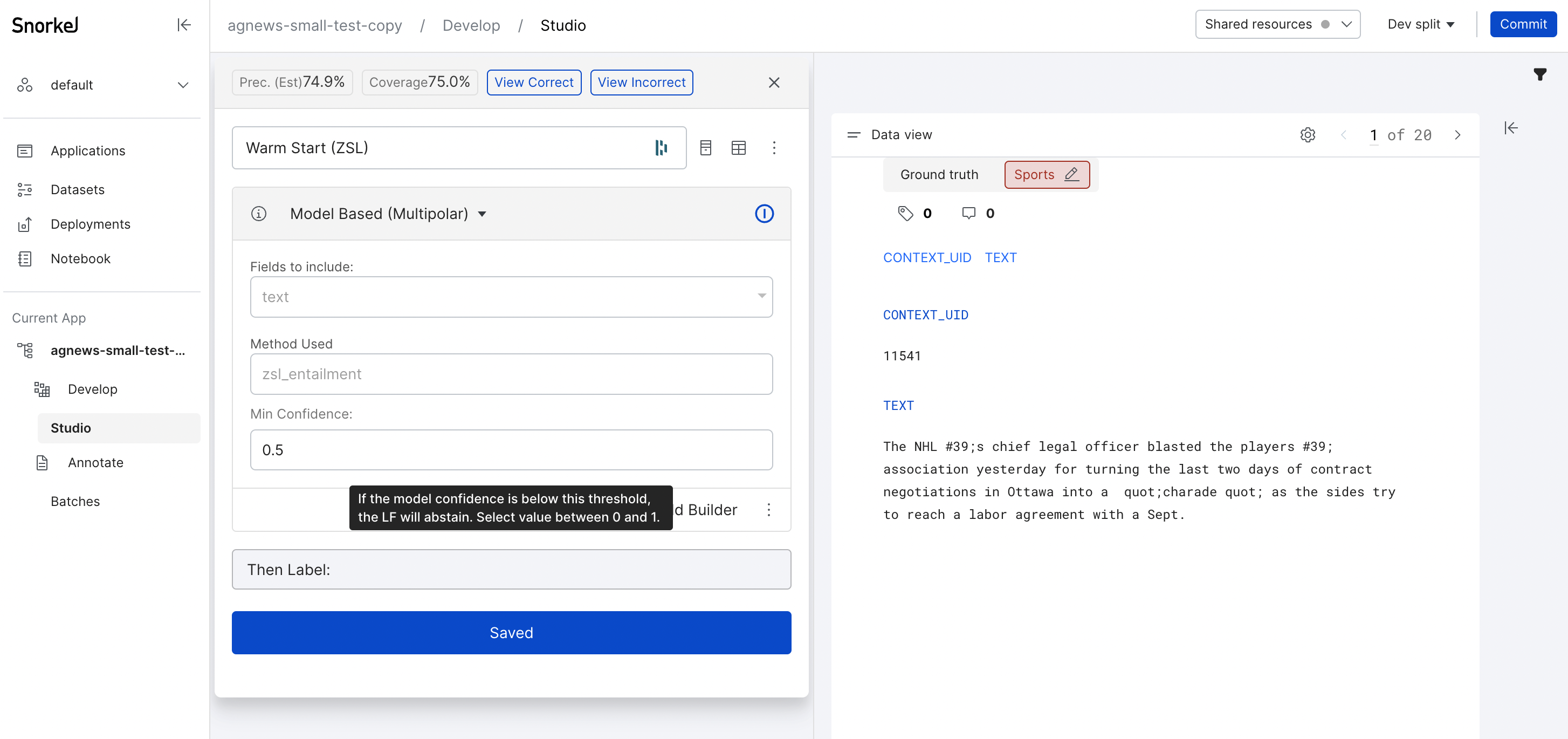The image size is (1568, 739).
Task: Close the labeling function panel
Action: pyautogui.click(x=774, y=82)
